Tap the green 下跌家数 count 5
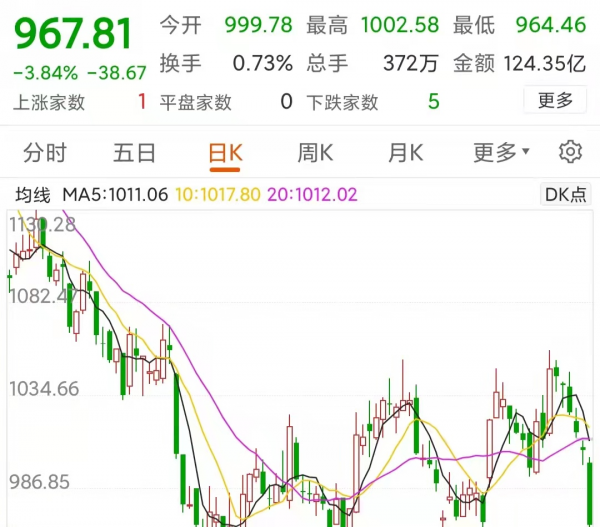The width and height of the screenshot is (600, 527). point(434,101)
